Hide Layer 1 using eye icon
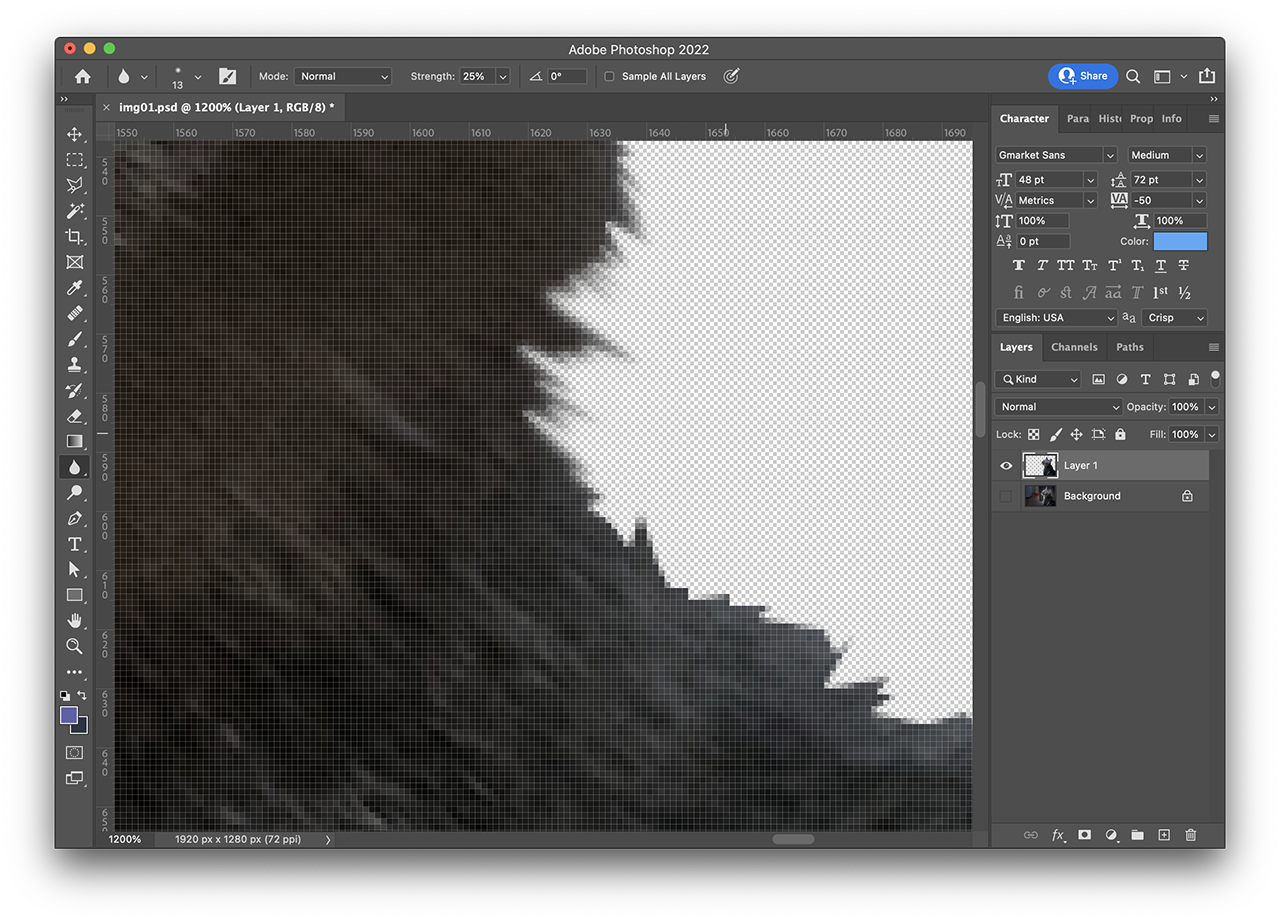 click(1006, 465)
